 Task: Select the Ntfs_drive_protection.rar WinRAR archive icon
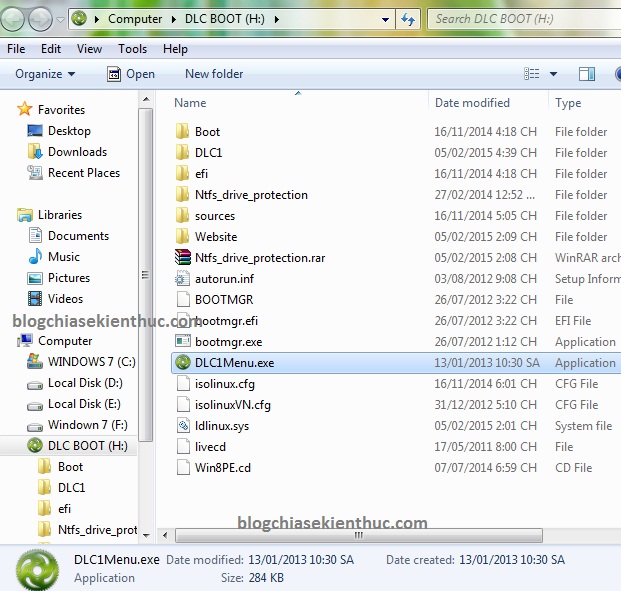click(183, 257)
